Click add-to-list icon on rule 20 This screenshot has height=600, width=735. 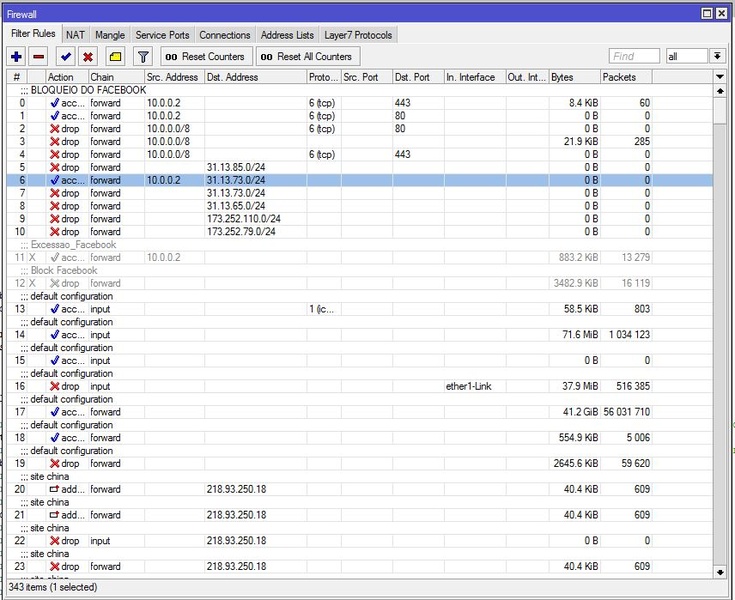(x=55, y=489)
